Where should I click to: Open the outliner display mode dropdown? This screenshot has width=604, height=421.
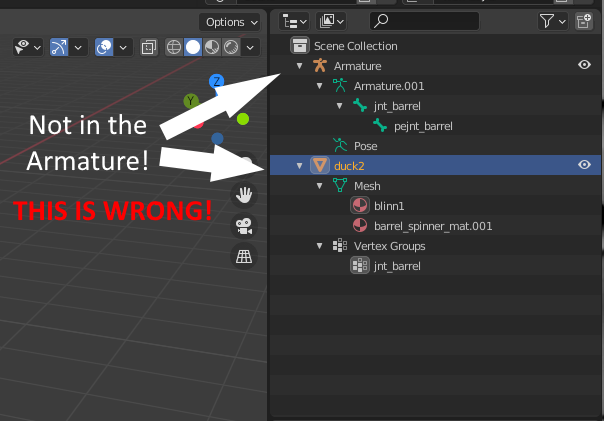[x=331, y=22]
